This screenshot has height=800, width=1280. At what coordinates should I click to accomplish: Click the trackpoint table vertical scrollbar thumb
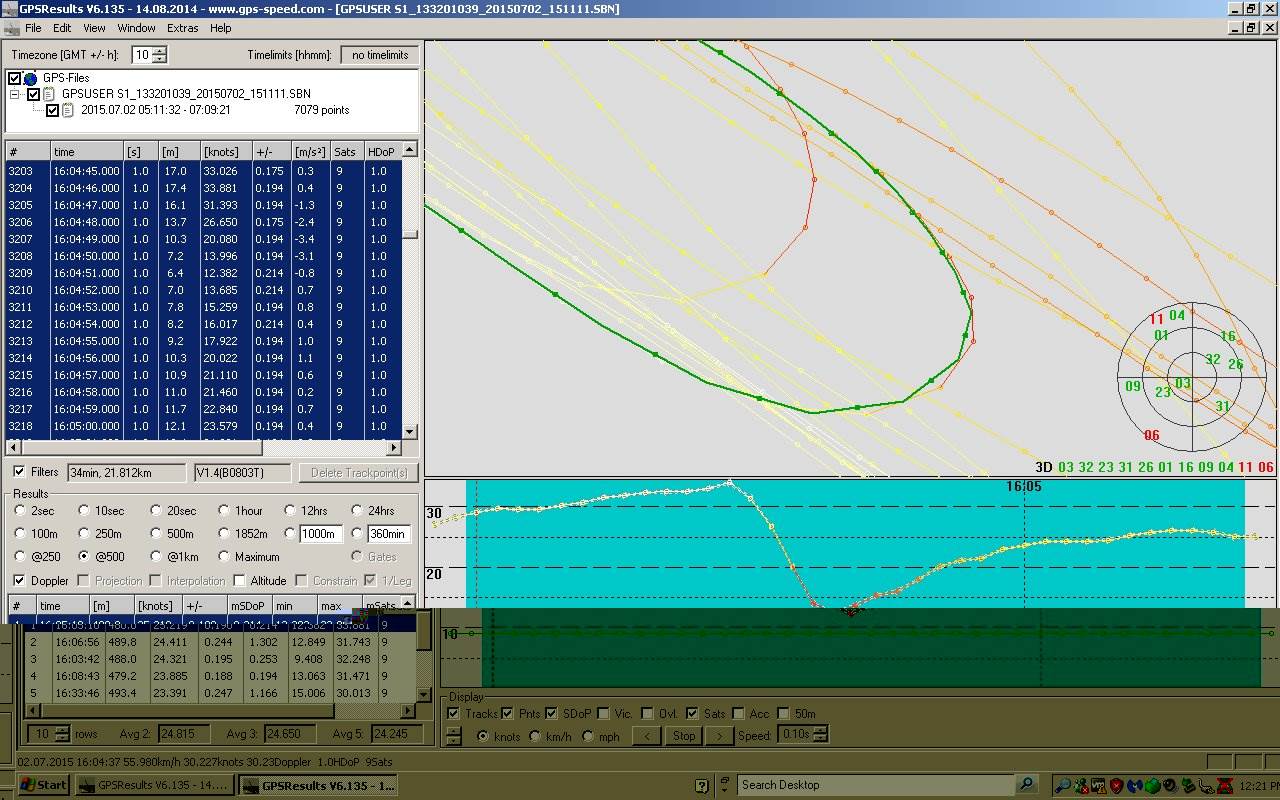tap(409, 234)
